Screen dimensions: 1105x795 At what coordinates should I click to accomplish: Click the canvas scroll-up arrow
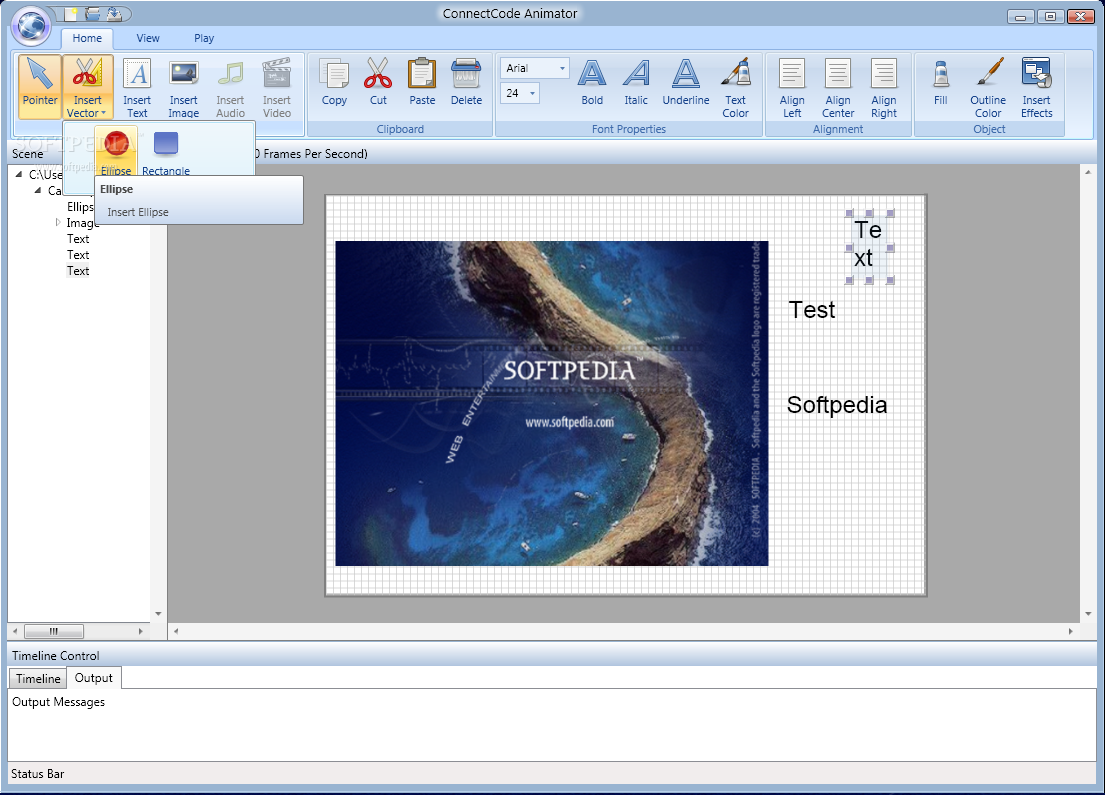(x=1088, y=172)
